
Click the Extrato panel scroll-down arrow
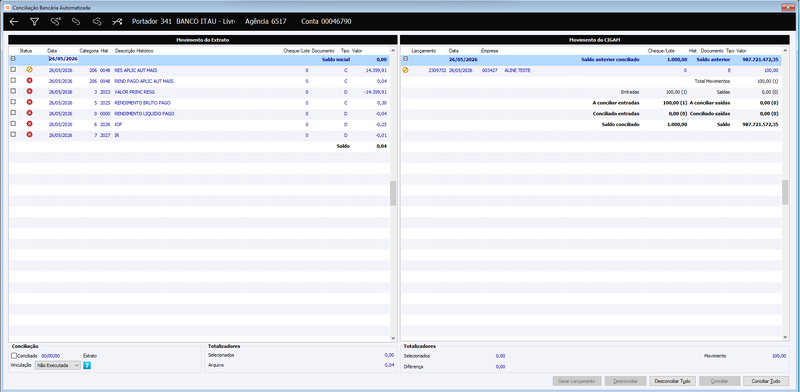[x=393, y=338]
